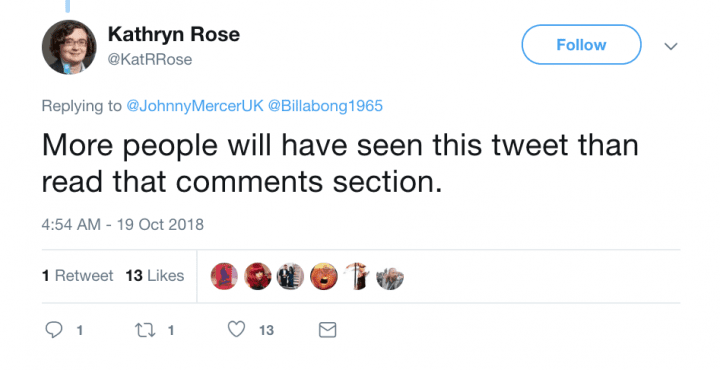Viewport: 720px width, 370px height.
Task: Click the @KatRRose handle
Action: [150, 59]
